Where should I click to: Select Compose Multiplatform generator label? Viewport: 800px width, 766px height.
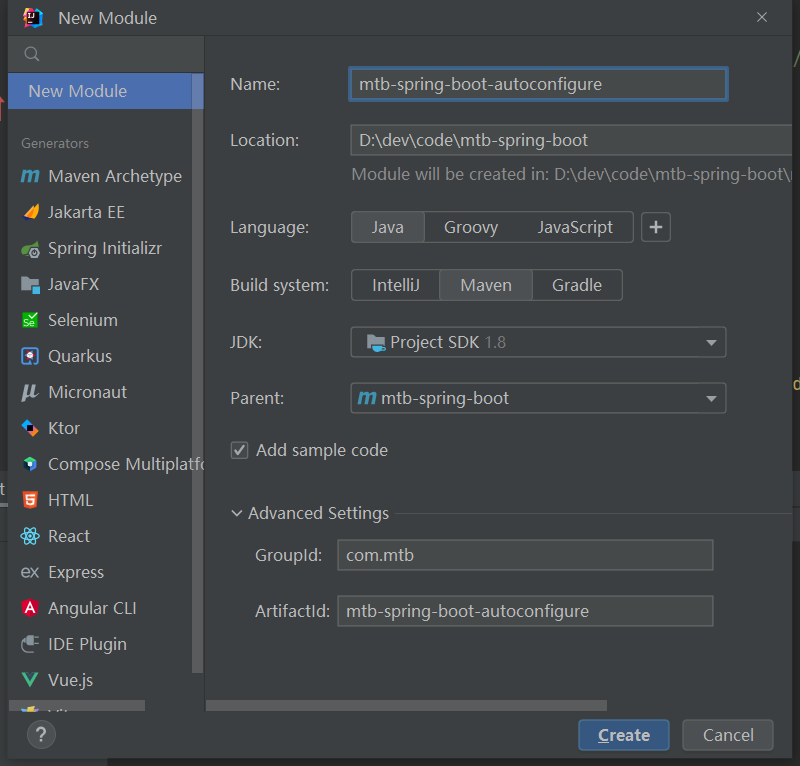[x=126, y=464]
